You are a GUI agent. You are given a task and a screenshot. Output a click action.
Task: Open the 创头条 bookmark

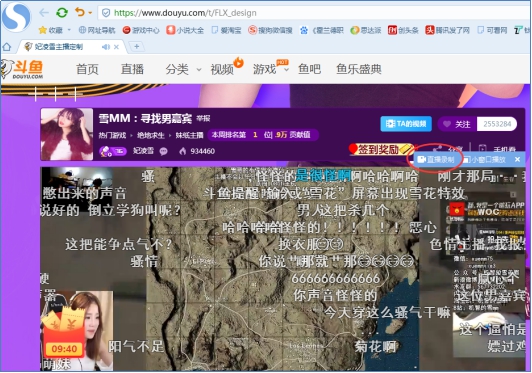coord(403,30)
